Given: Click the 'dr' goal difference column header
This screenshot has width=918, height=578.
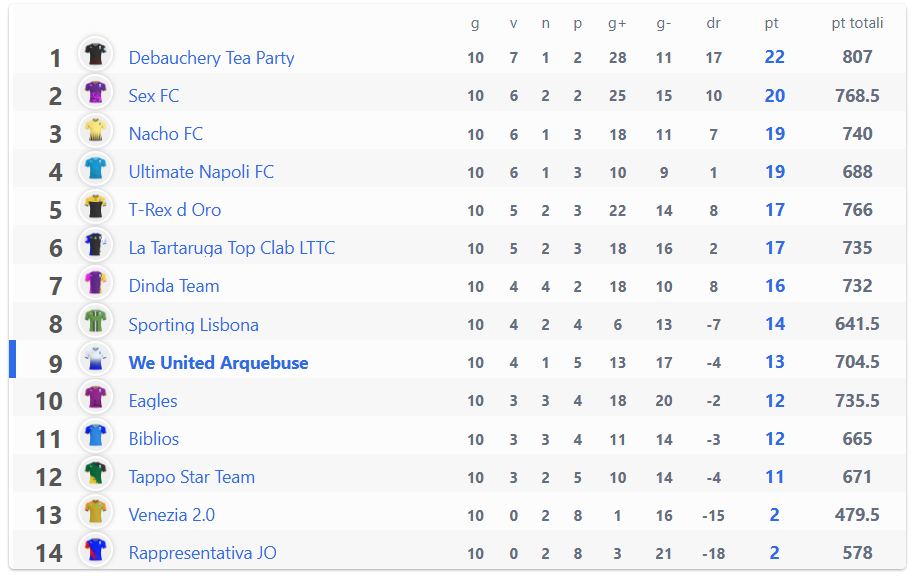Looking at the screenshot, I should [x=713, y=23].
